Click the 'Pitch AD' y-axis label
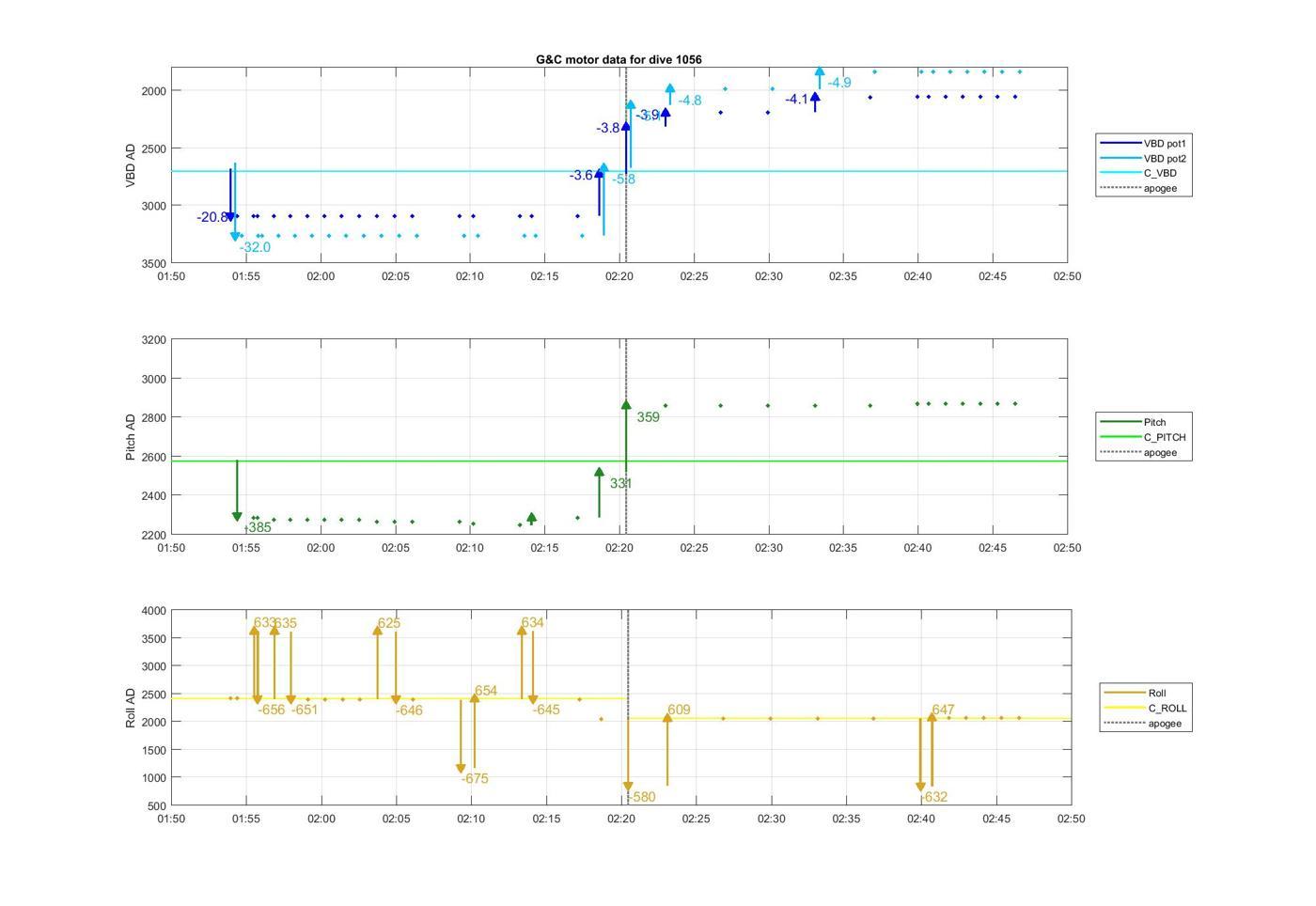This screenshot has width=1316, height=906. pyautogui.click(x=131, y=437)
